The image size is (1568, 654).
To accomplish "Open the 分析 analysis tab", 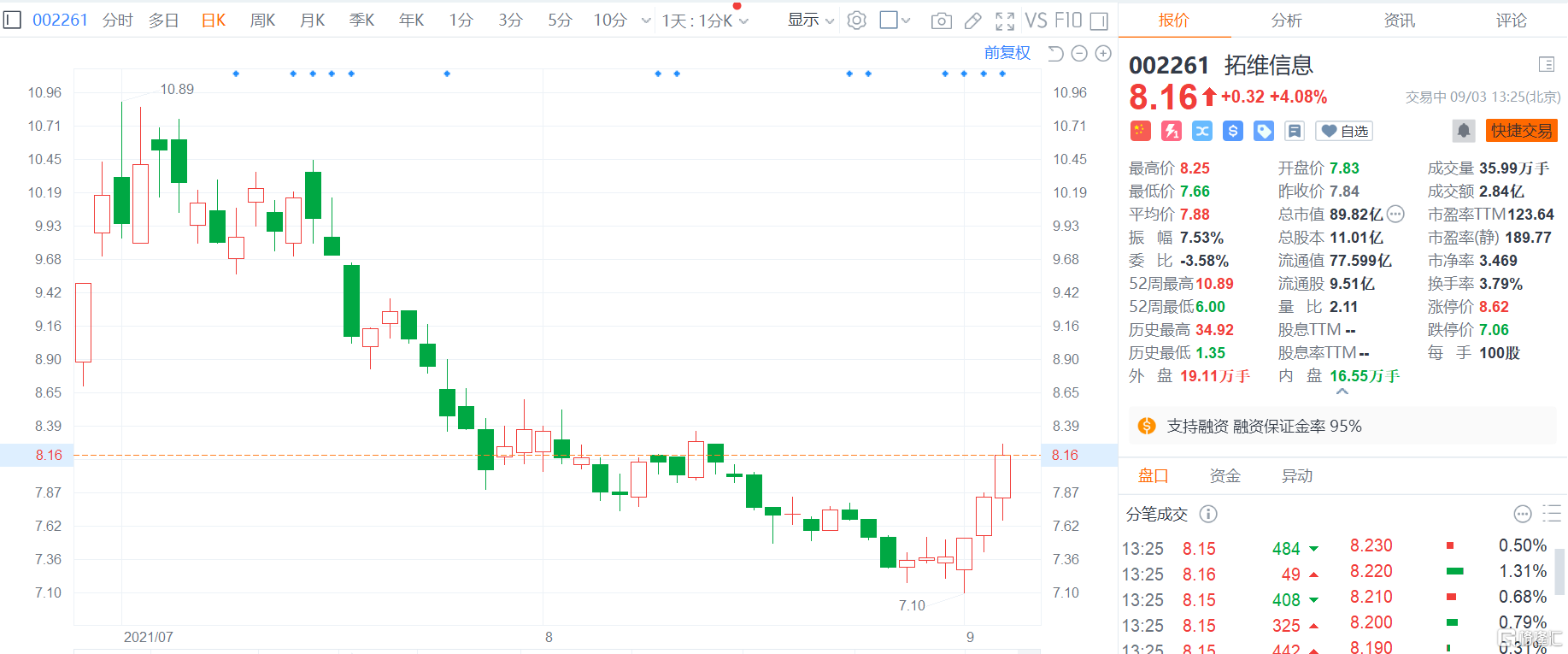I will click(1287, 21).
